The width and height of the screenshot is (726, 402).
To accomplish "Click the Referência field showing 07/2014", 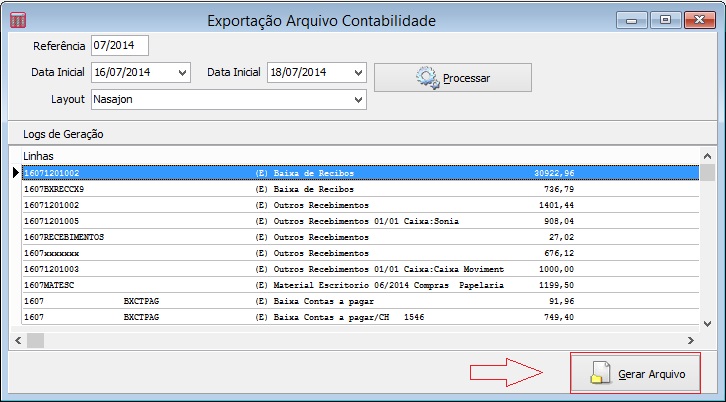I will 120,45.
